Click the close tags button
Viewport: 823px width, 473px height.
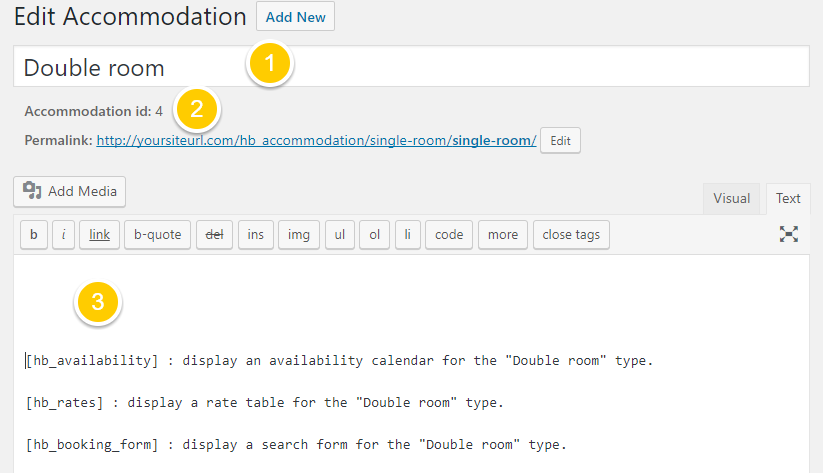571,235
